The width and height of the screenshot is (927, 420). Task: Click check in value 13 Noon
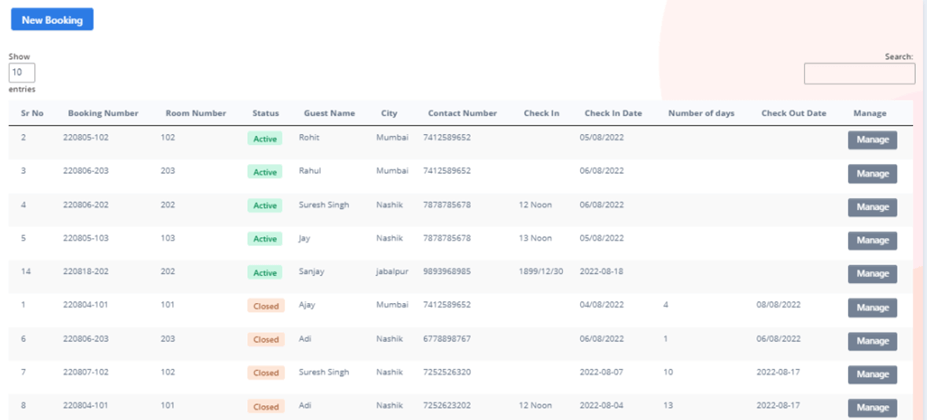[x=535, y=238]
